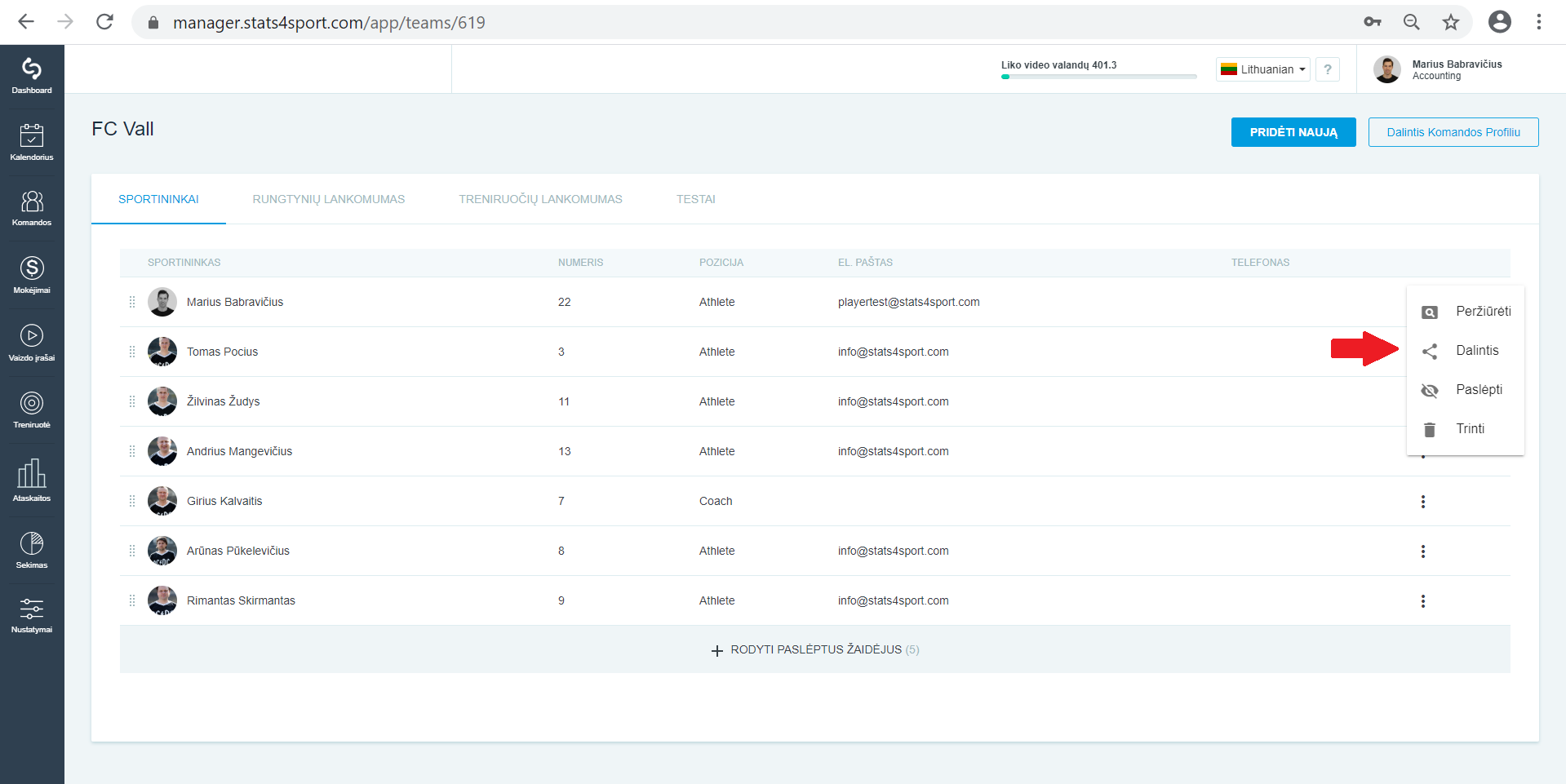
Task: Expand the Lithuanian language dropdown
Action: coord(1263,69)
